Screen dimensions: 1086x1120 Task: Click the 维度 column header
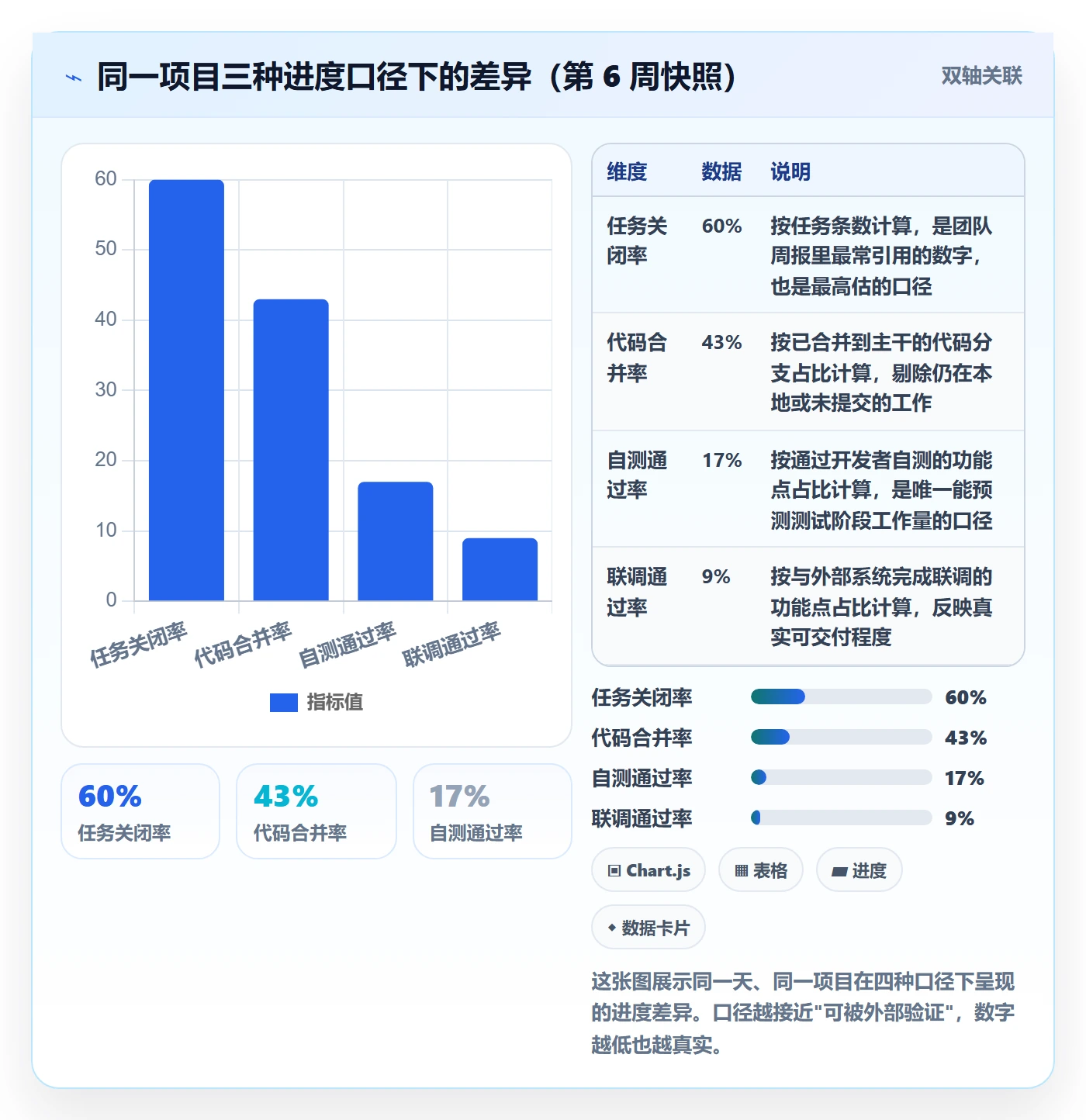pyautogui.click(x=627, y=171)
